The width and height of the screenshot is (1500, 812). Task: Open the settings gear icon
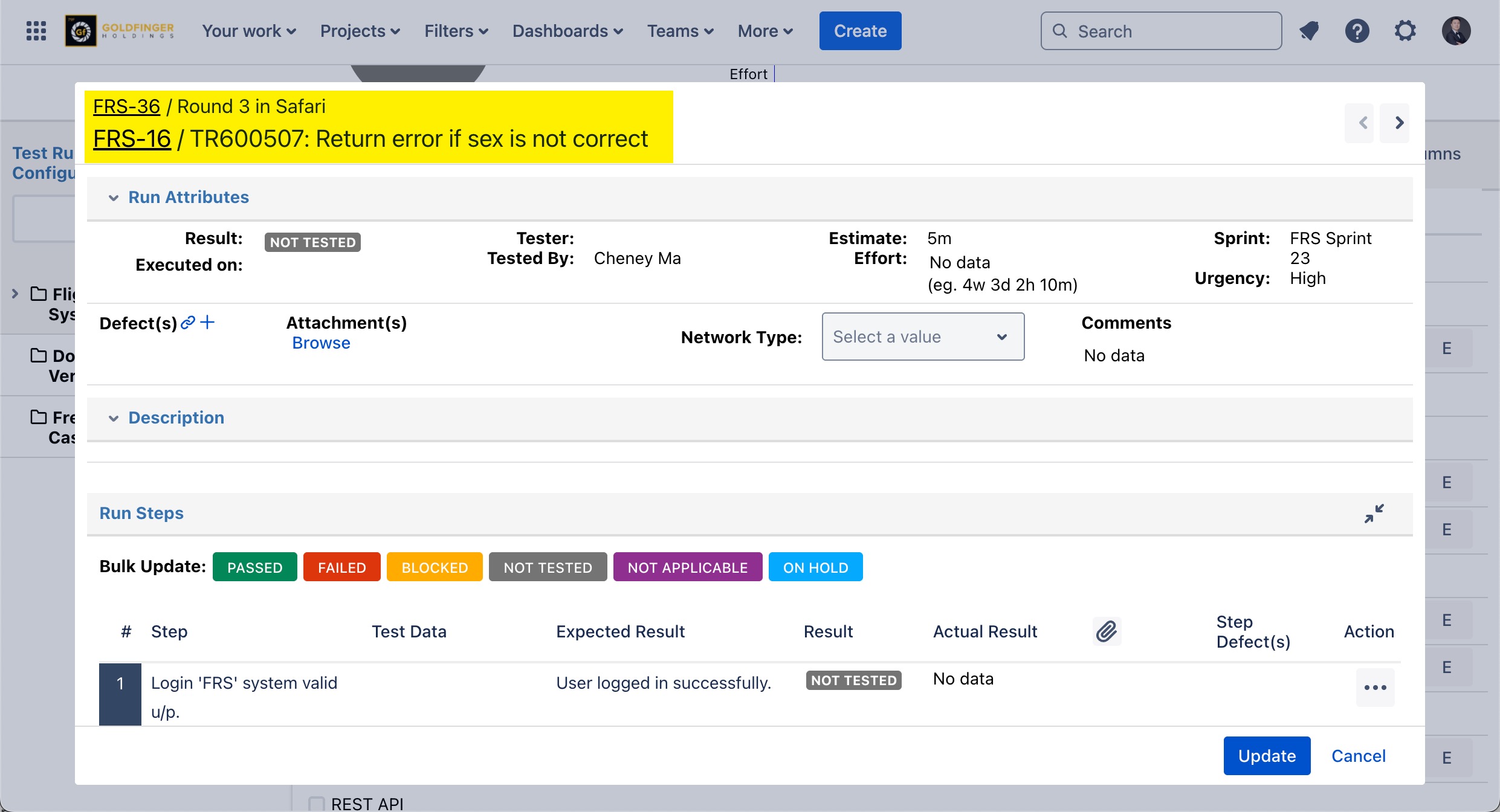click(x=1405, y=31)
